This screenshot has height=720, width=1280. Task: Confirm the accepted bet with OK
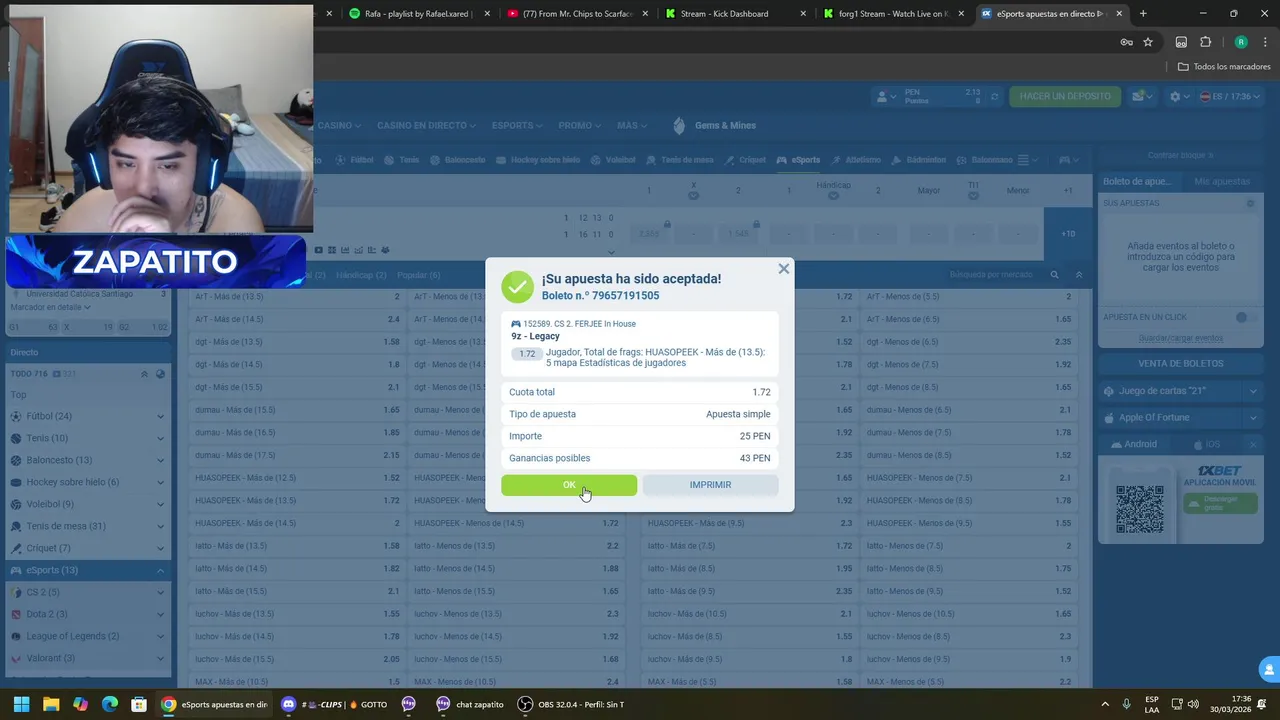pyautogui.click(x=569, y=485)
